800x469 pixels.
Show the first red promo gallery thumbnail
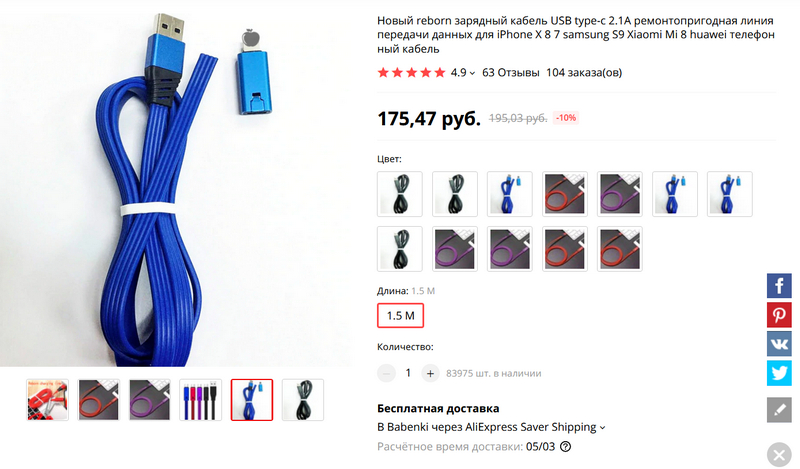(x=47, y=400)
